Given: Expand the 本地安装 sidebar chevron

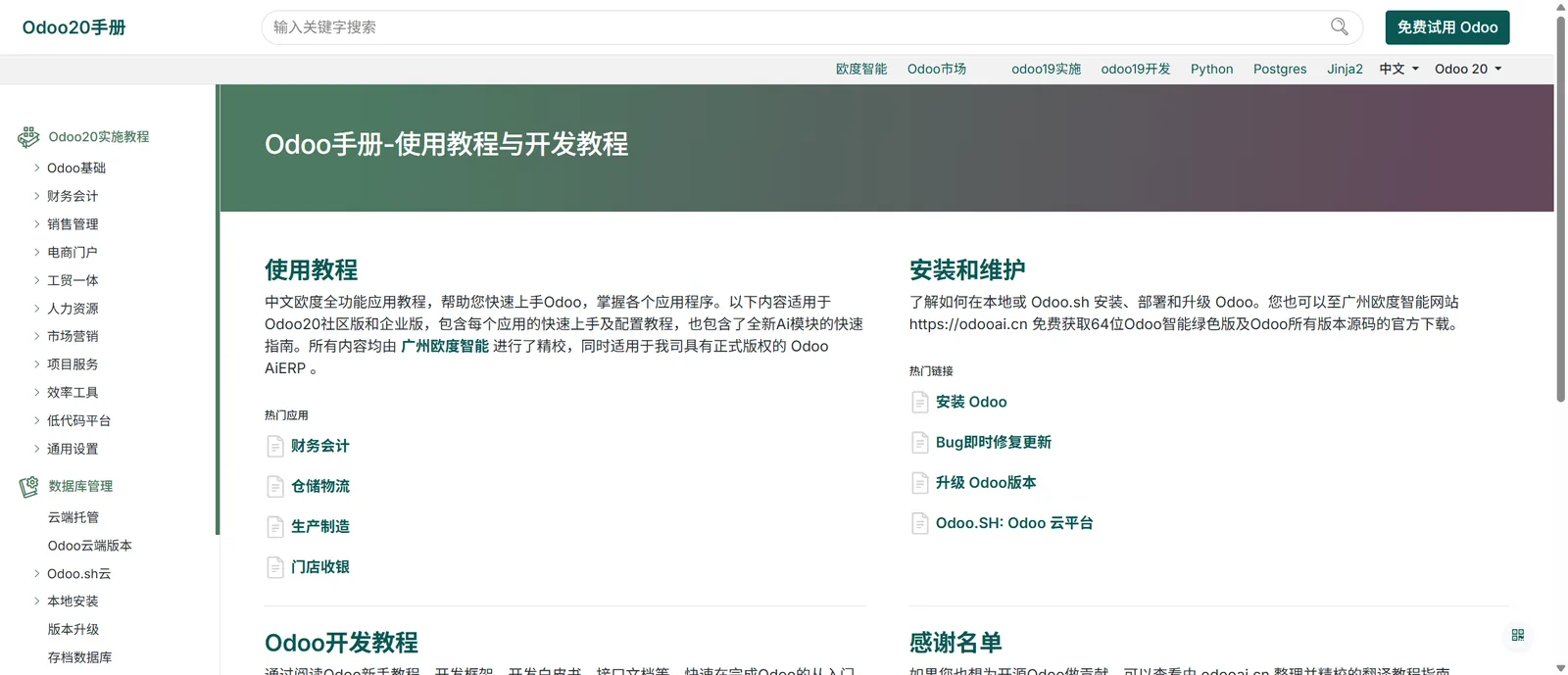Looking at the screenshot, I should (x=37, y=601).
